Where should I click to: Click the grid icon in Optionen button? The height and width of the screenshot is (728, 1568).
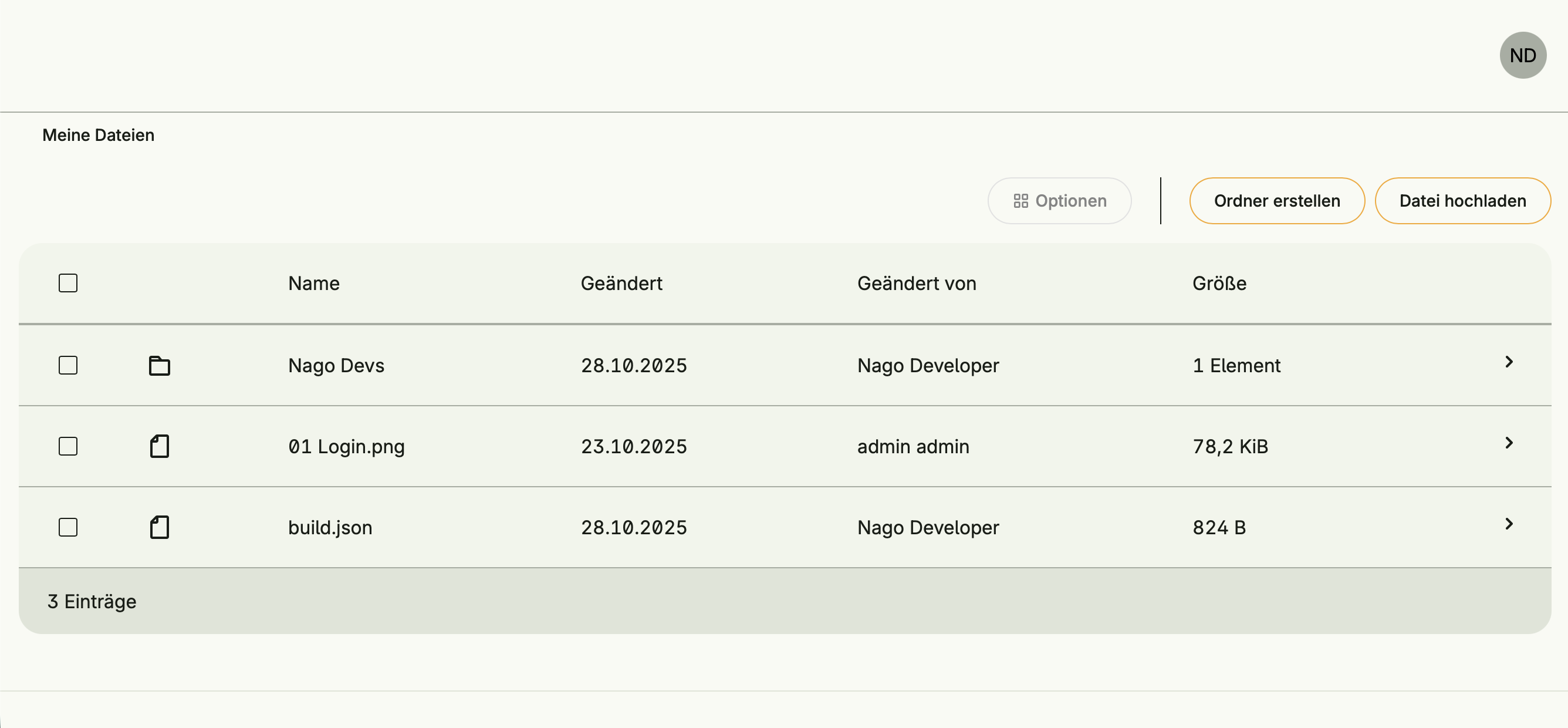click(1020, 201)
